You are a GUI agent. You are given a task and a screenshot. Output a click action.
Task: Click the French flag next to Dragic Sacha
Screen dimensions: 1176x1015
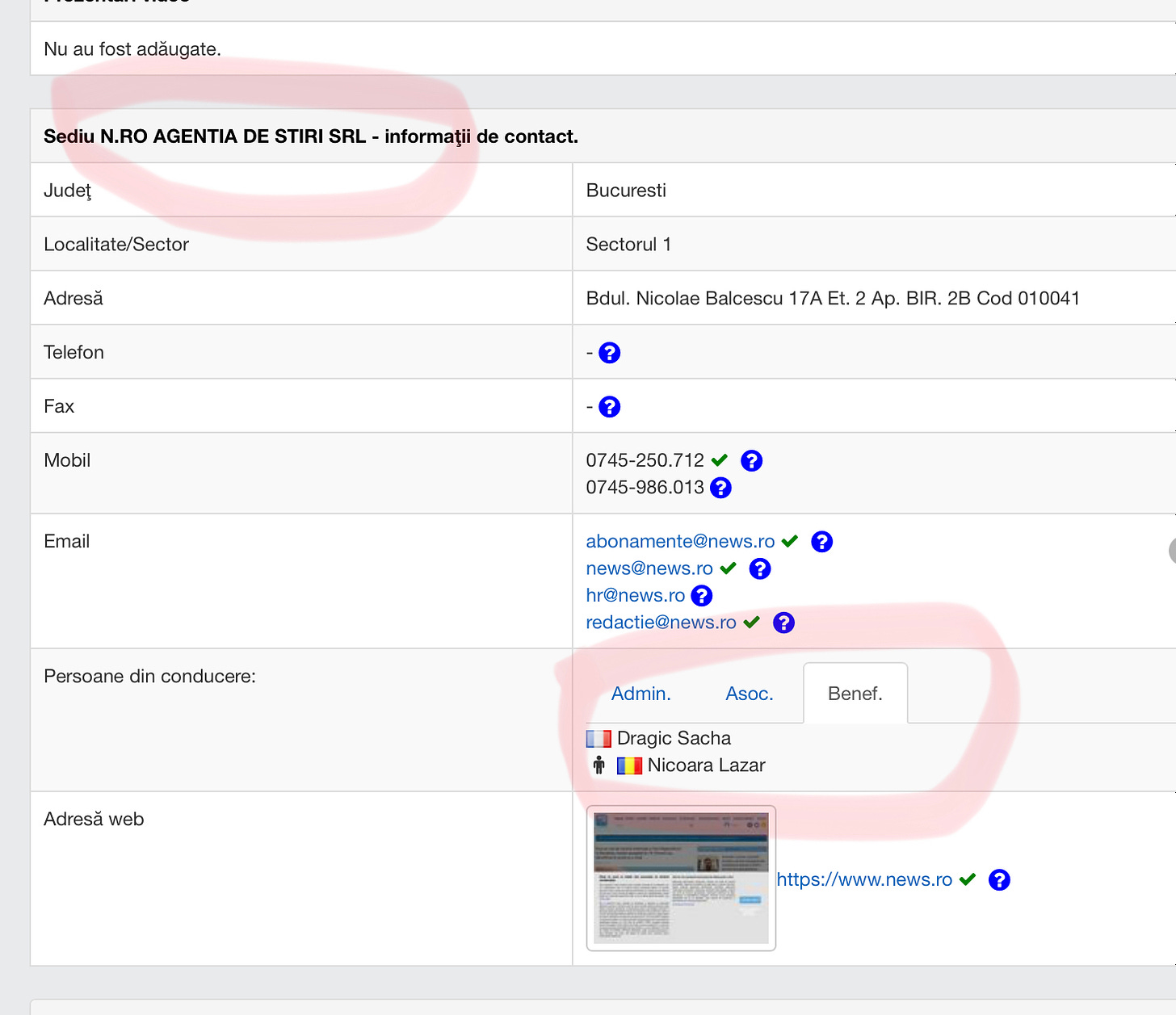[598, 739]
